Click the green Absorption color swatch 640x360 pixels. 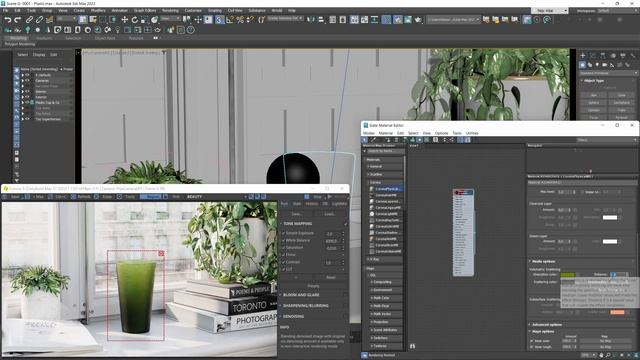(568, 274)
